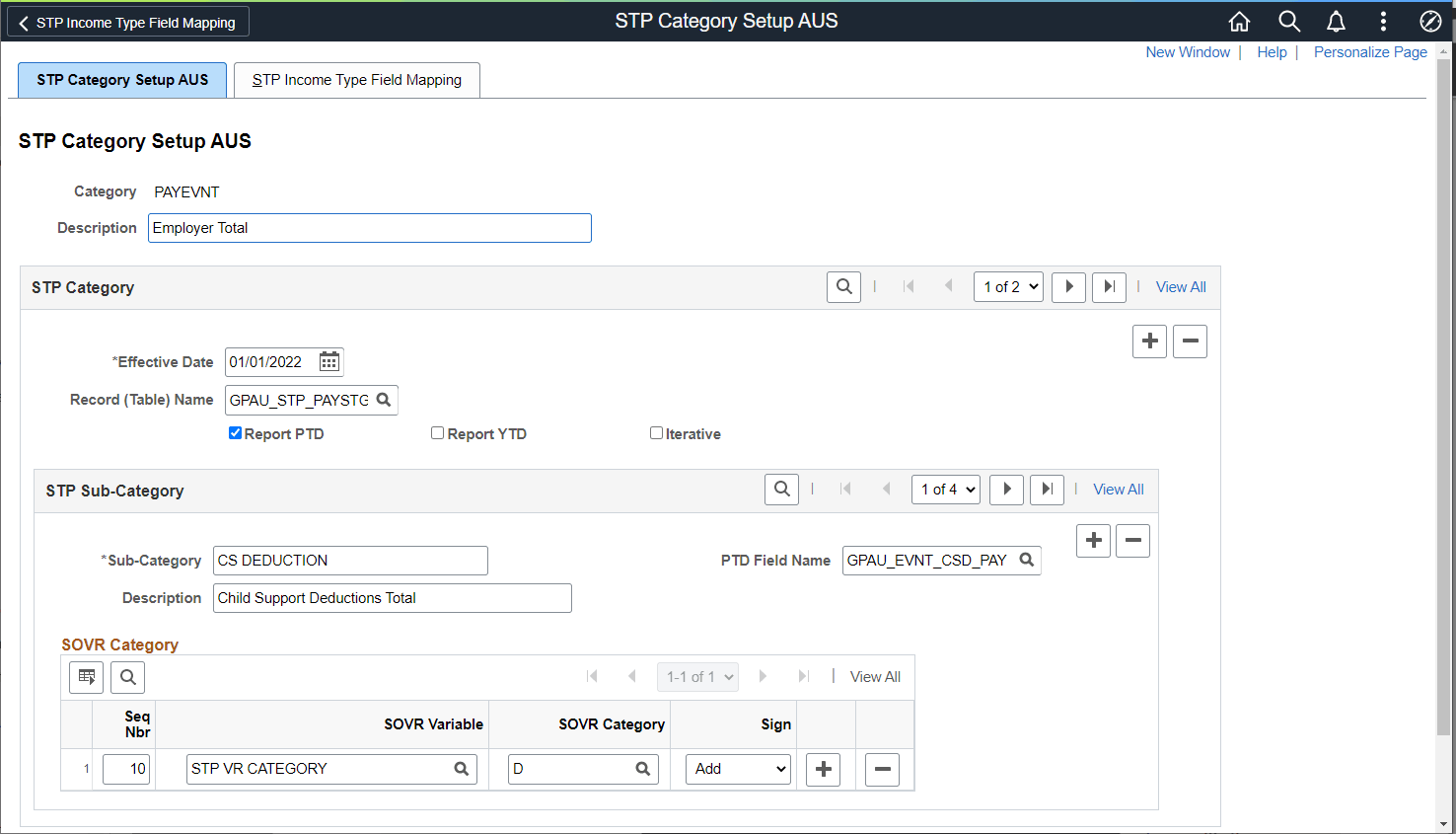Expand the STP Category 1 of 2 dropdown
This screenshot has height=834, width=1456.
coord(1008,287)
